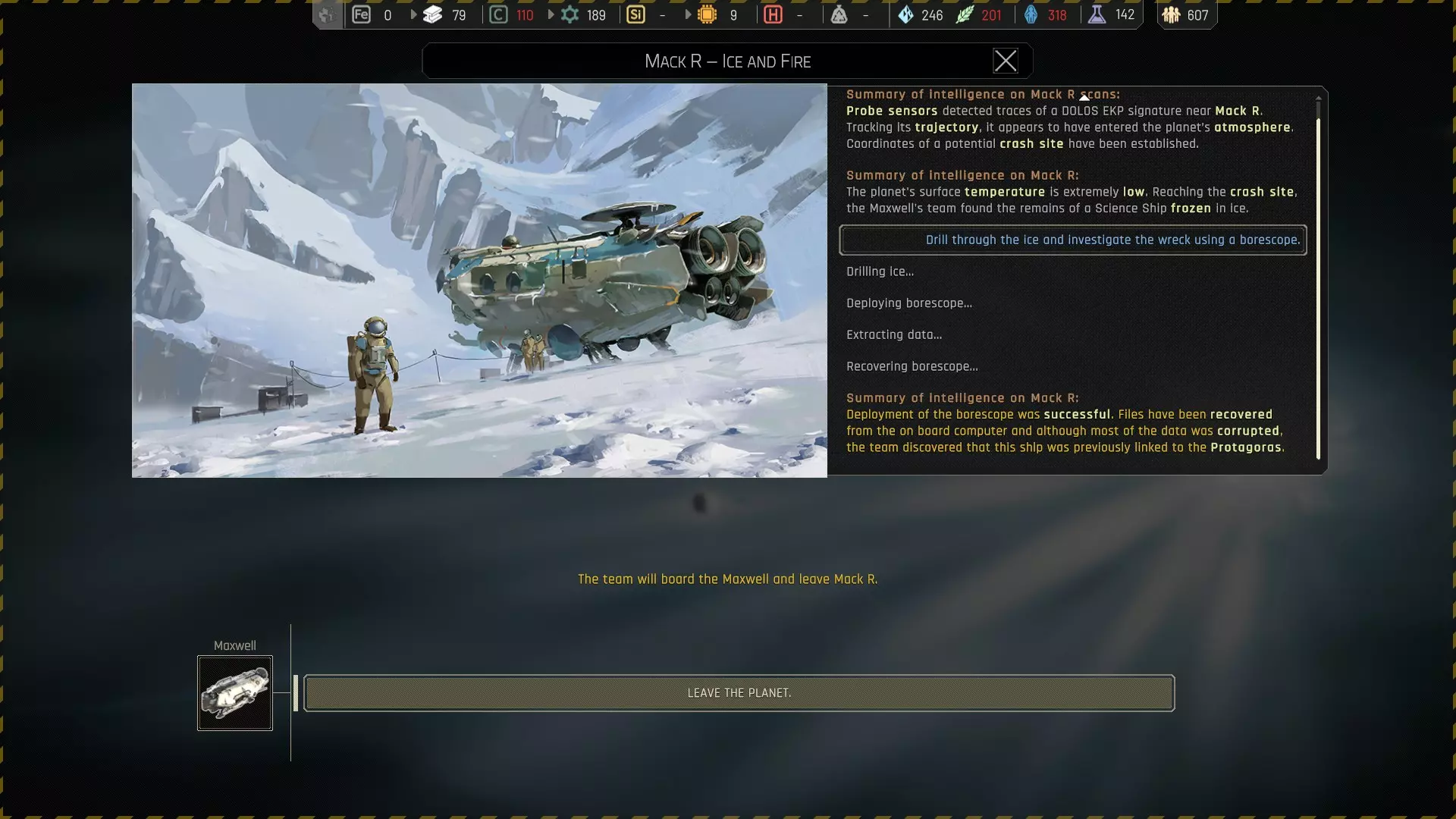Expand the arrow between carbon and polymer
The width and height of the screenshot is (1456, 819).
click(x=551, y=14)
